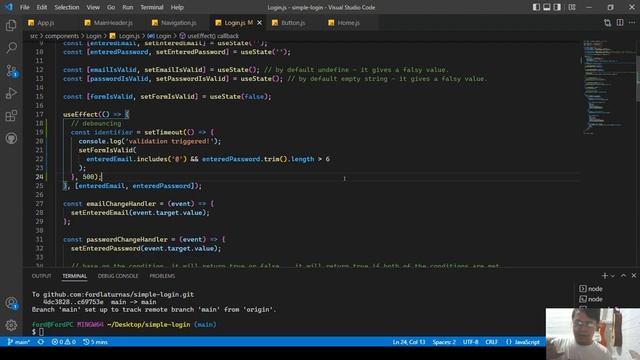
Task: Open the Terminal menu
Action: pos(151,7)
